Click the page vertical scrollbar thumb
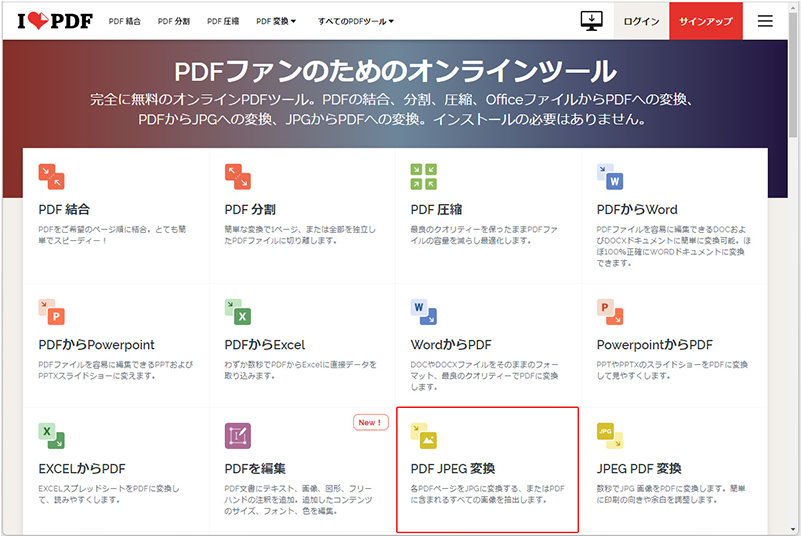This screenshot has width=801, height=536. (x=793, y=74)
